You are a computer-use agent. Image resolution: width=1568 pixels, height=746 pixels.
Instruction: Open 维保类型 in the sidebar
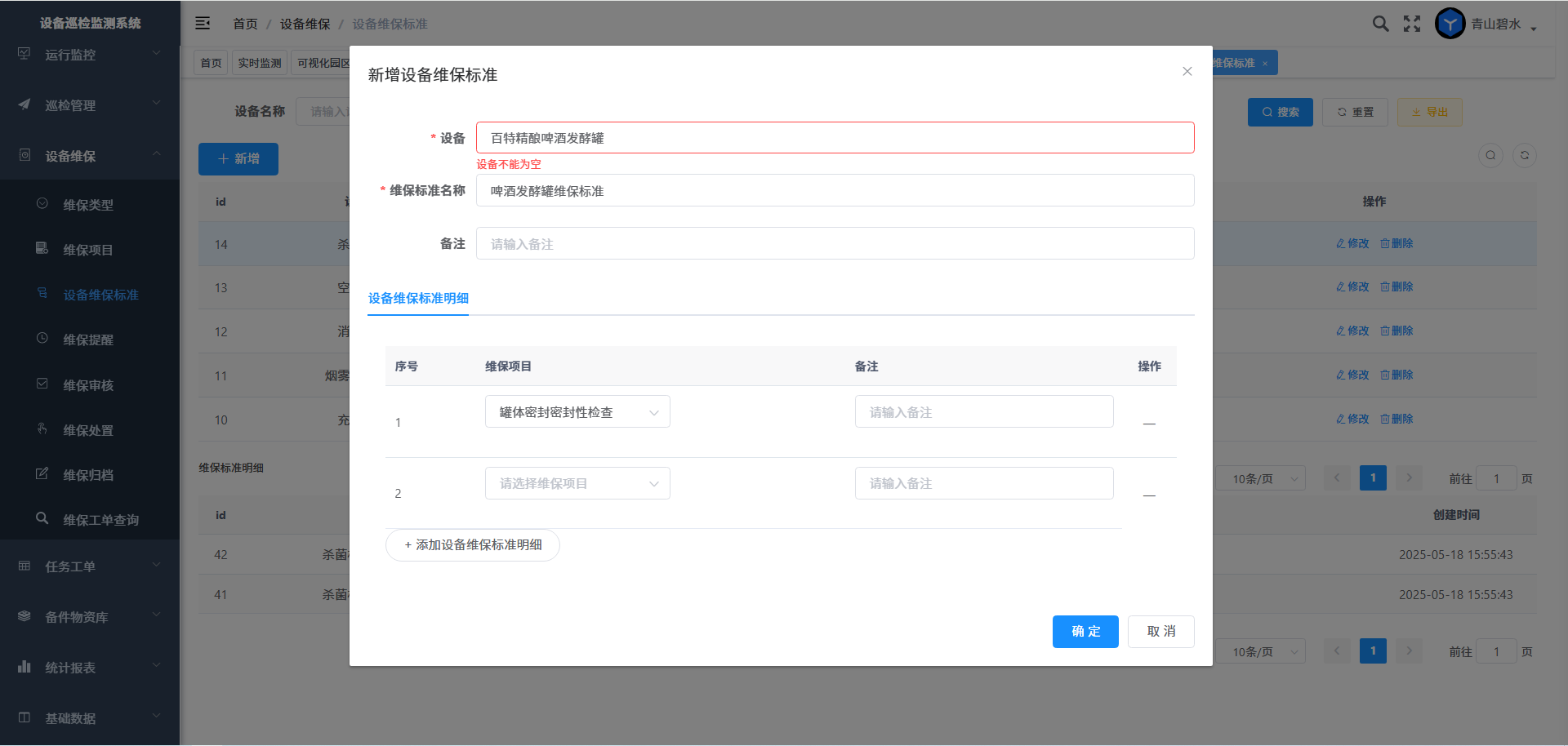[88, 205]
